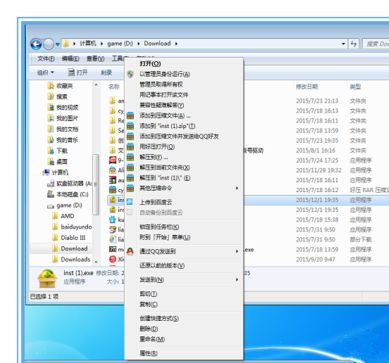Choose 兼容性疑难解答(Y) in the context menu
This screenshot has width=389, height=363.
pos(184,105)
